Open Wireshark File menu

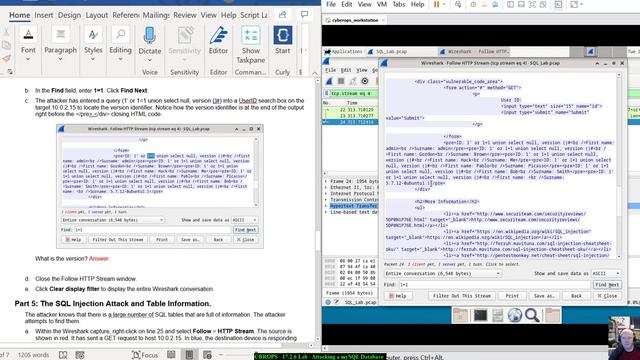330,70
